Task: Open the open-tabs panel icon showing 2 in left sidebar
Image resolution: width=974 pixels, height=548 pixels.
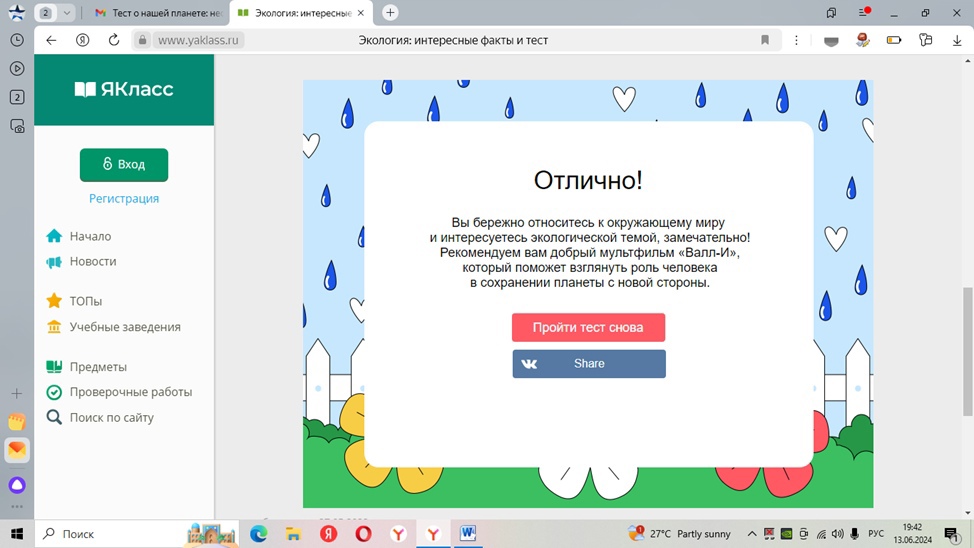Action: (17, 98)
